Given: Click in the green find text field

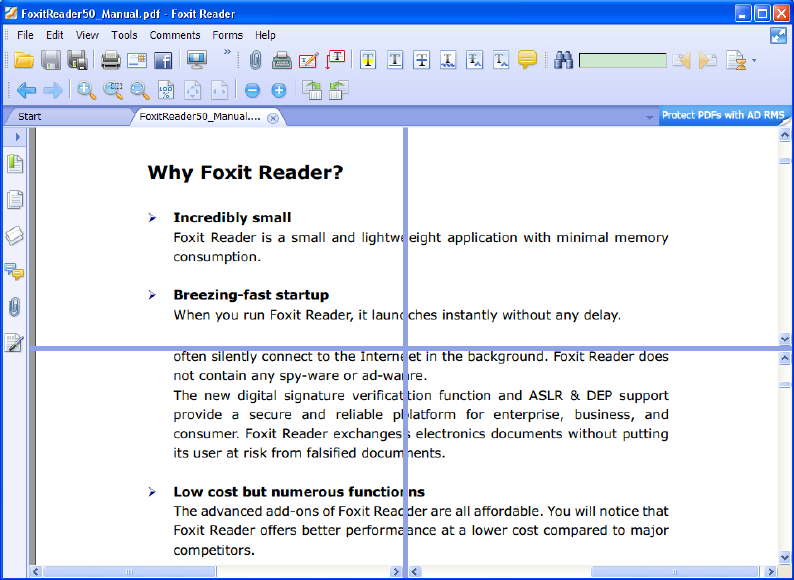Looking at the screenshot, I should tap(622, 60).
